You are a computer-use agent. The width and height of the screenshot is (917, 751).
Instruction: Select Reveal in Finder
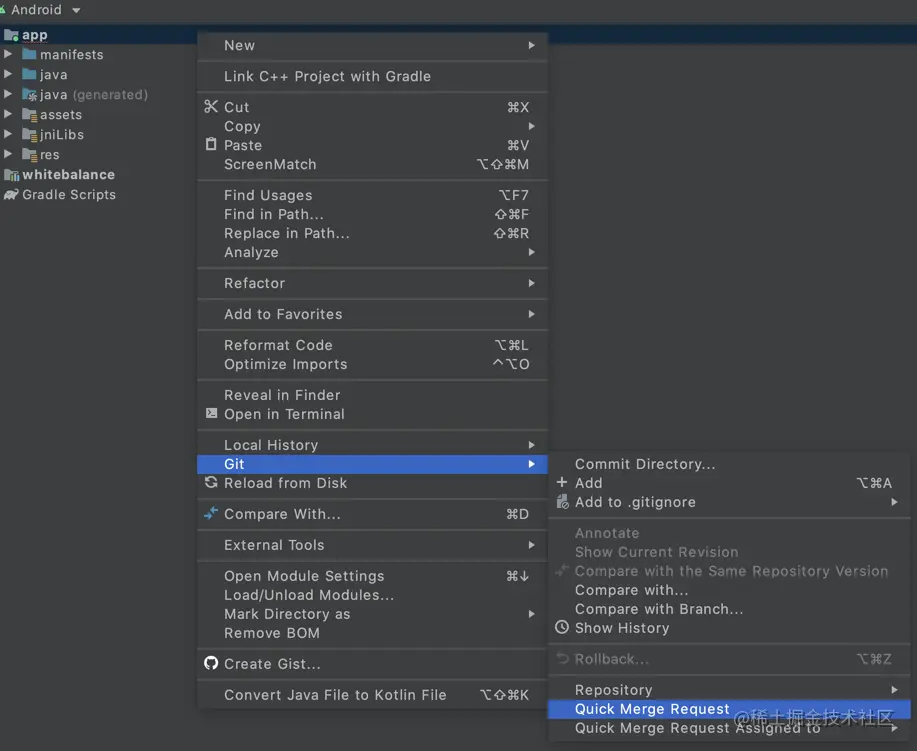(373, 395)
